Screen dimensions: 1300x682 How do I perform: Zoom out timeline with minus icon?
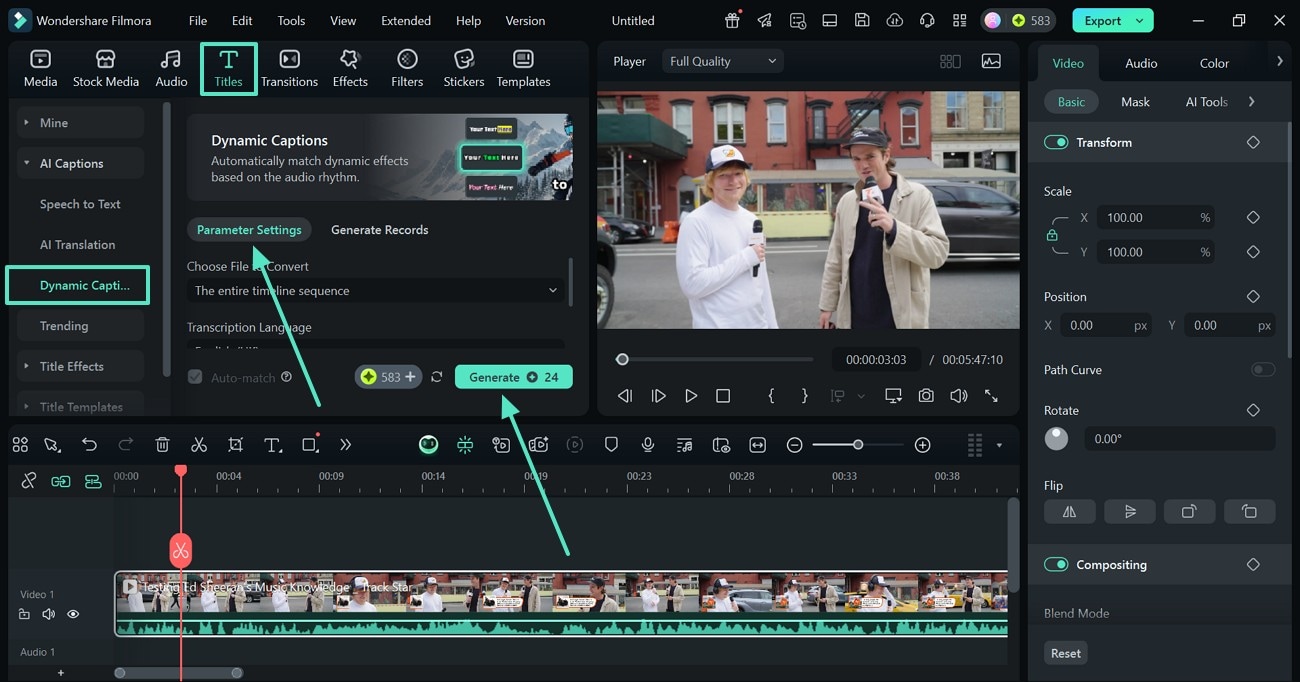[794, 445]
